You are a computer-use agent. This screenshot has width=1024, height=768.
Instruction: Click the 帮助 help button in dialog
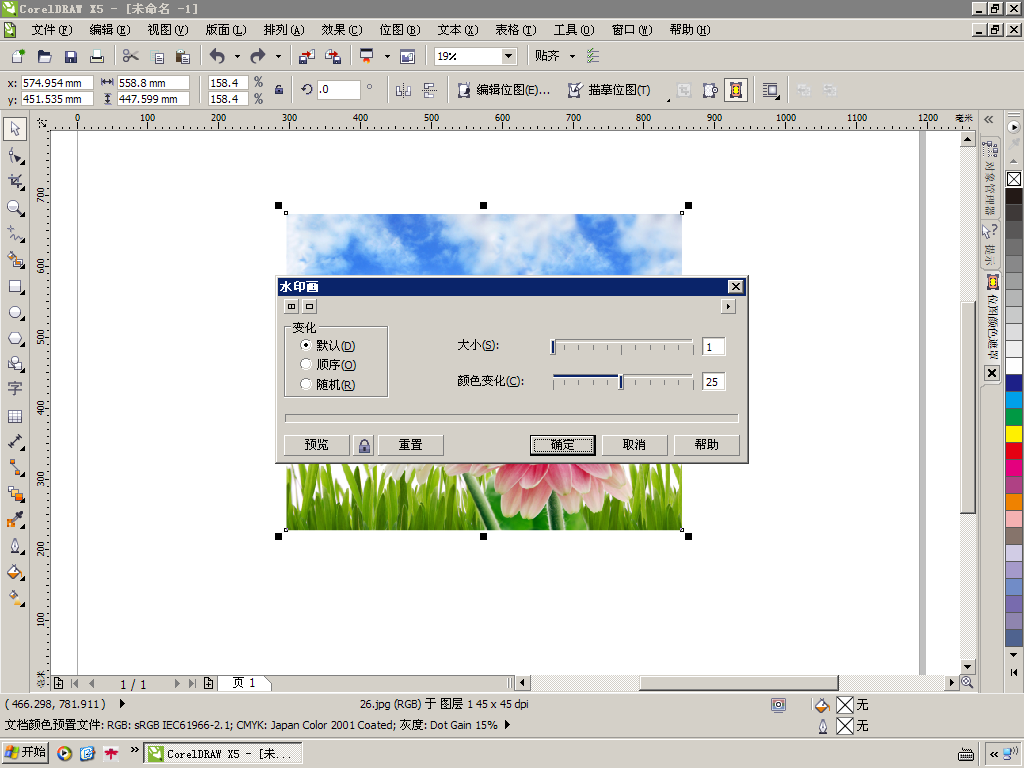(x=707, y=445)
